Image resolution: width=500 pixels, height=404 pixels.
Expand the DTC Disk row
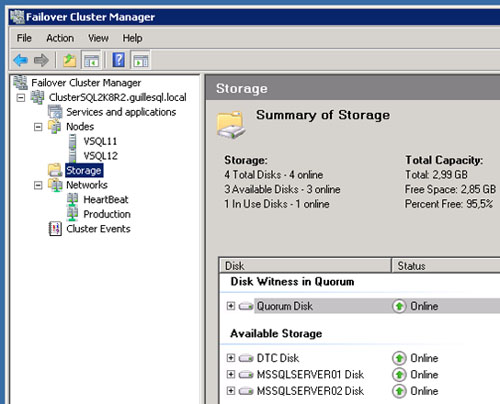point(231,358)
